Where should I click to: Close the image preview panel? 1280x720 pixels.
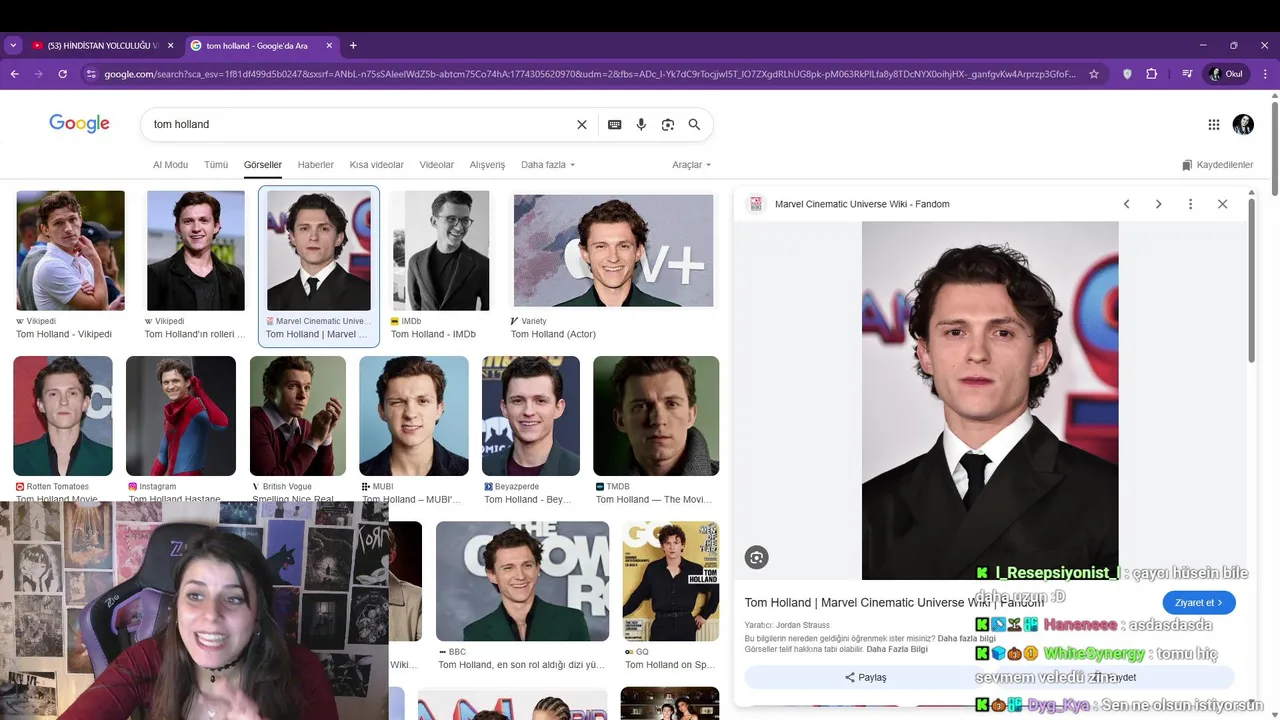(1222, 204)
